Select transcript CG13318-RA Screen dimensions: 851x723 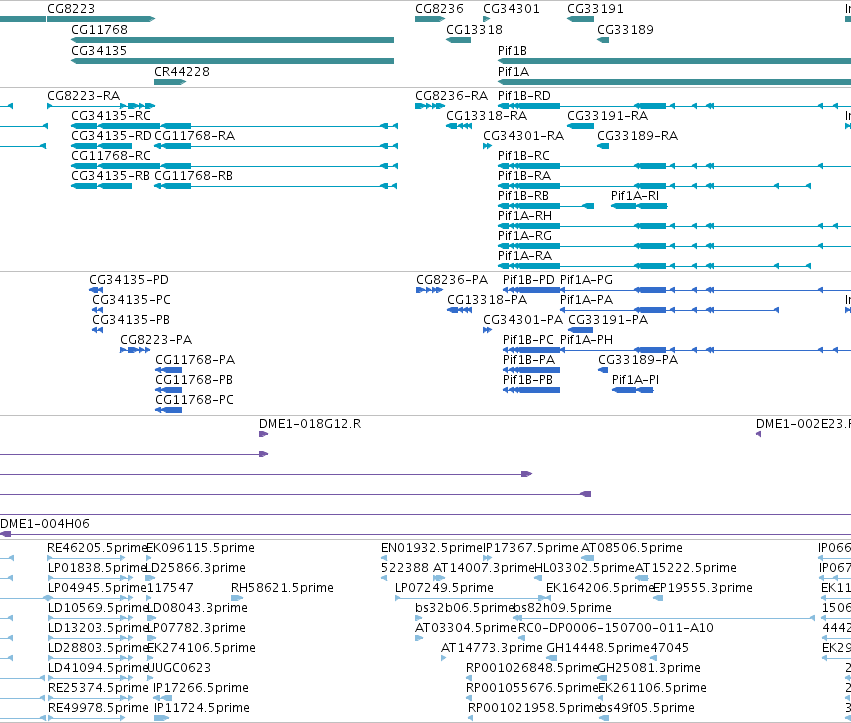pyautogui.click(x=486, y=116)
